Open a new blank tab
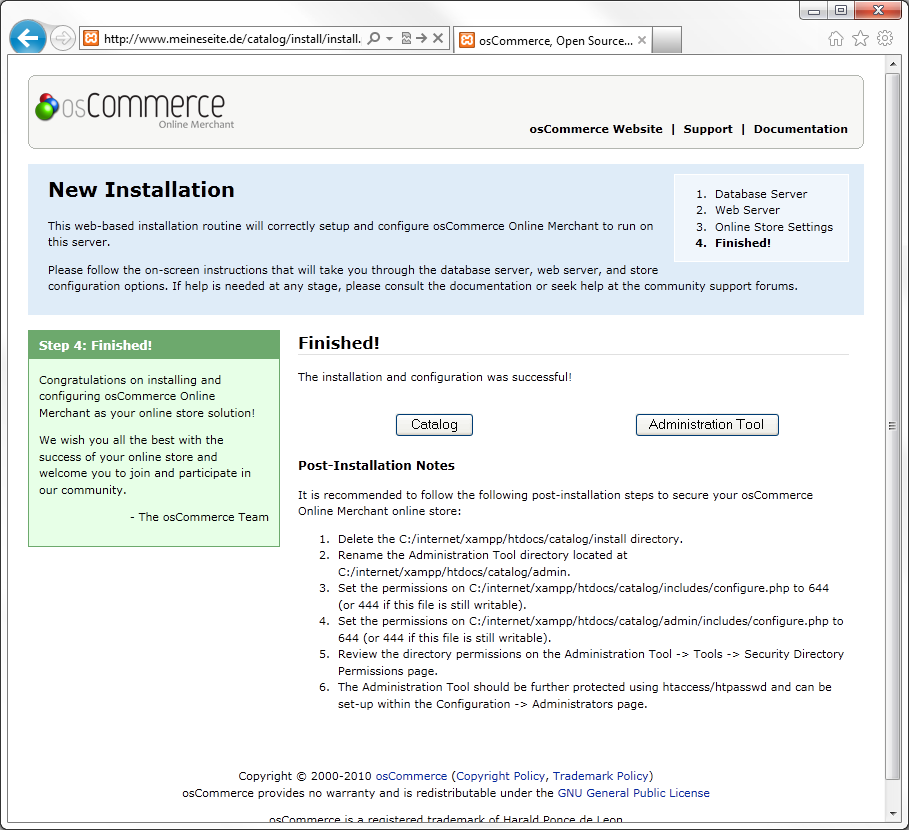The width and height of the screenshot is (909, 830). pos(667,41)
